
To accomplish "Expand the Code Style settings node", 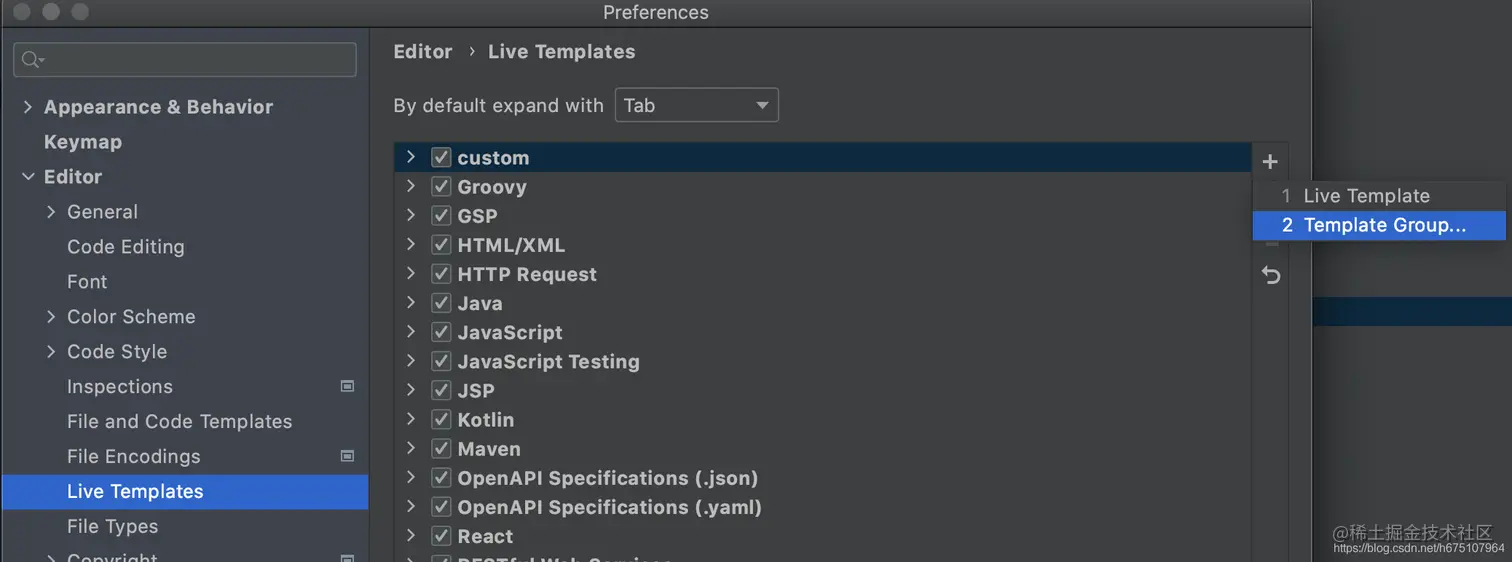I will point(51,351).
